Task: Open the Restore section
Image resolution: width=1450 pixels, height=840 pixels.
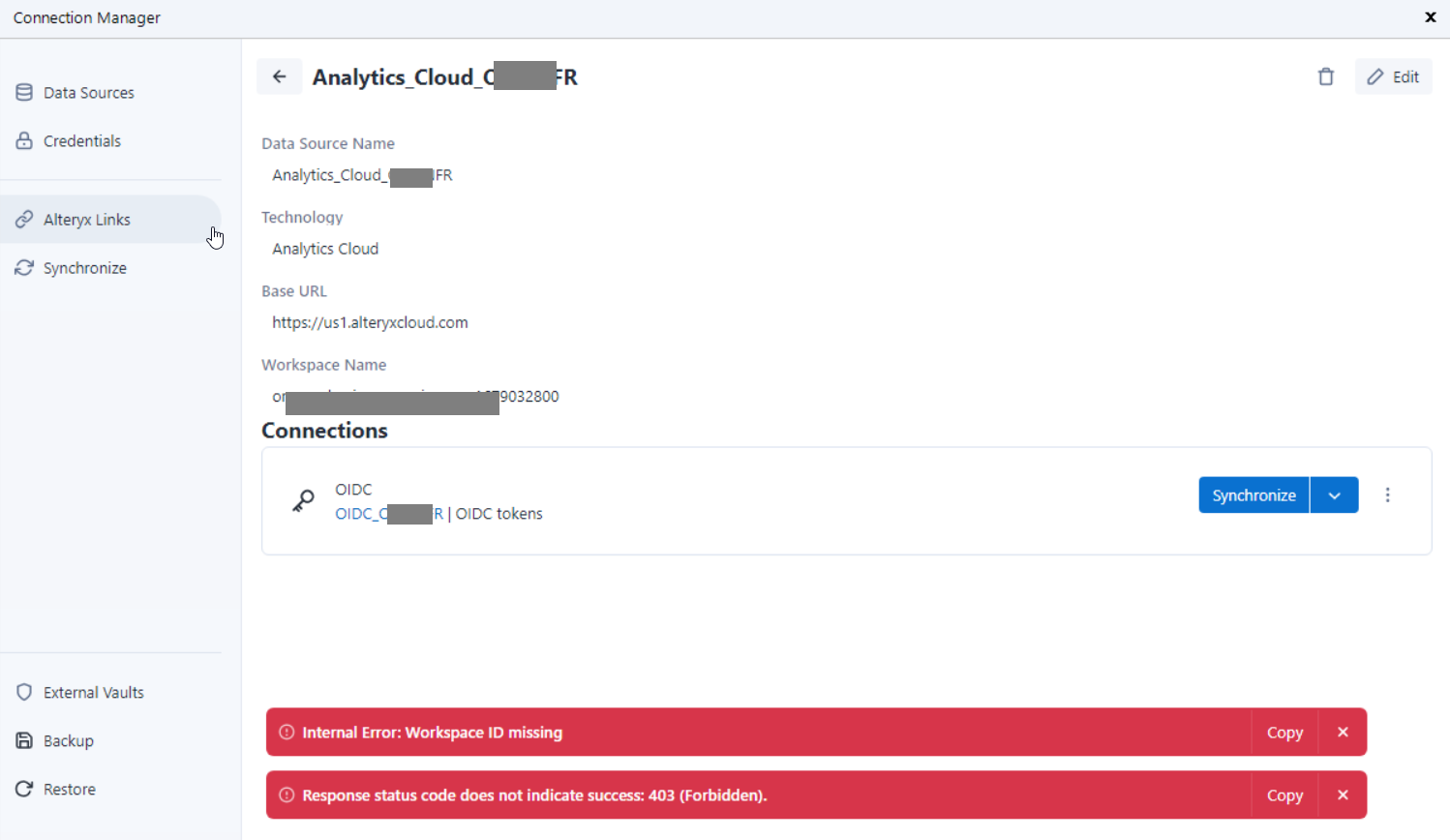Action: pyautogui.click(x=24, y=789)
